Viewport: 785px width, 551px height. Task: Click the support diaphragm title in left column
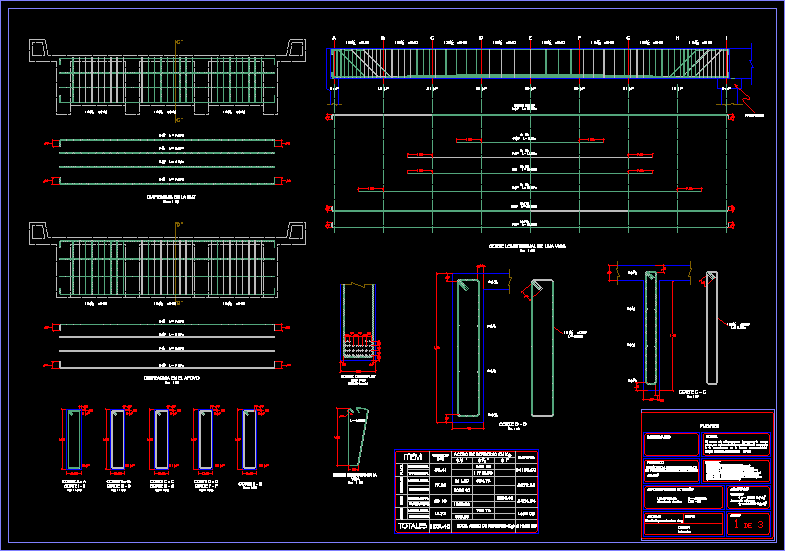point(166,378)
